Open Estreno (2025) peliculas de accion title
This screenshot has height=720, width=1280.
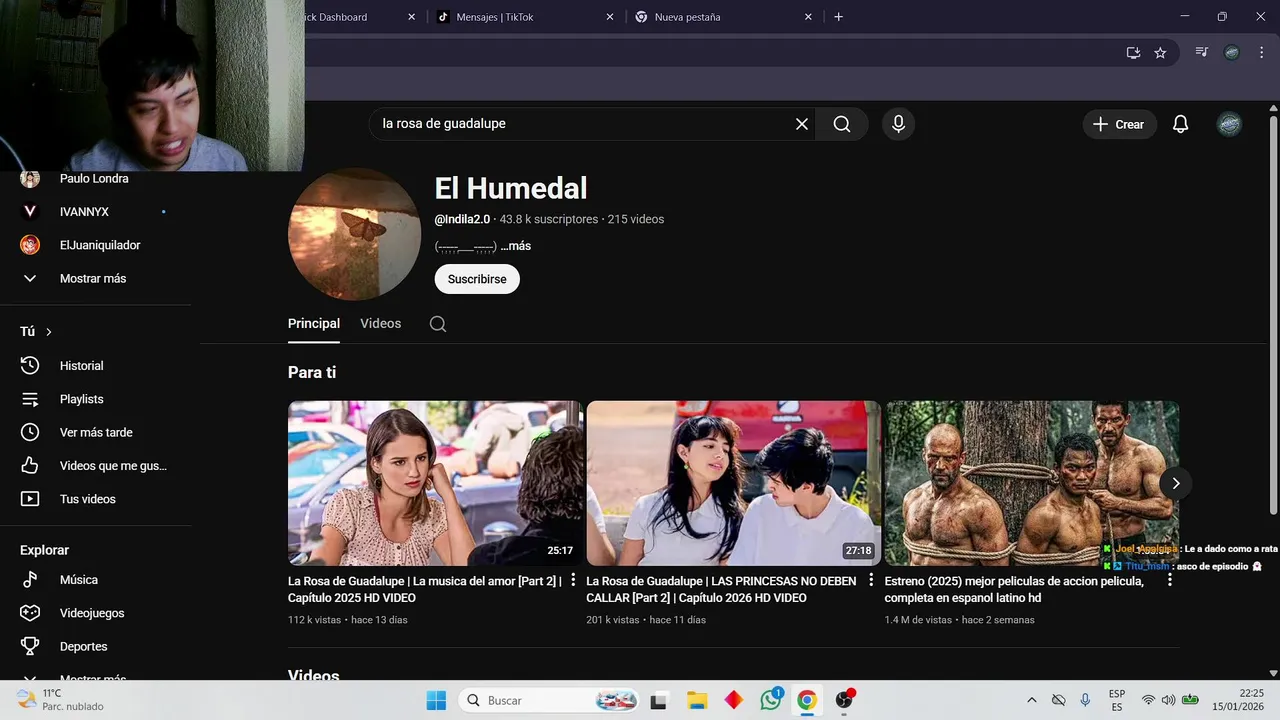pos(1014,589)
